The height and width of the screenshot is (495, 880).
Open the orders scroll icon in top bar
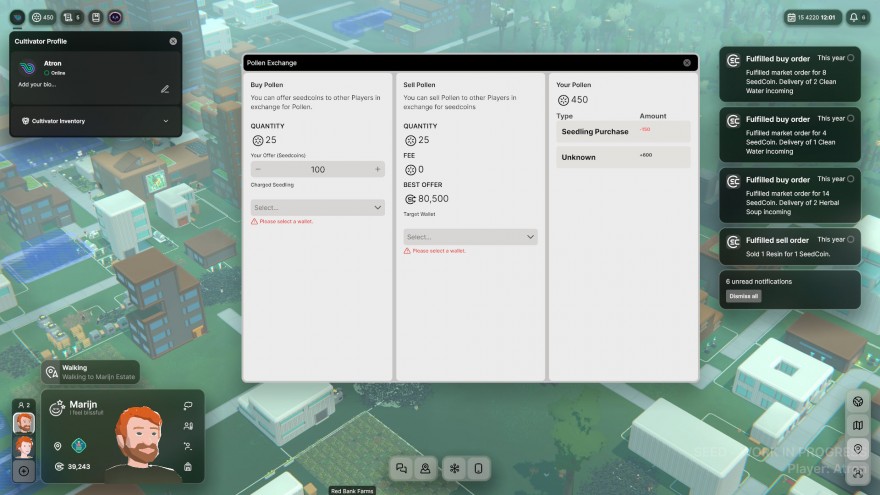pos(71,17)
